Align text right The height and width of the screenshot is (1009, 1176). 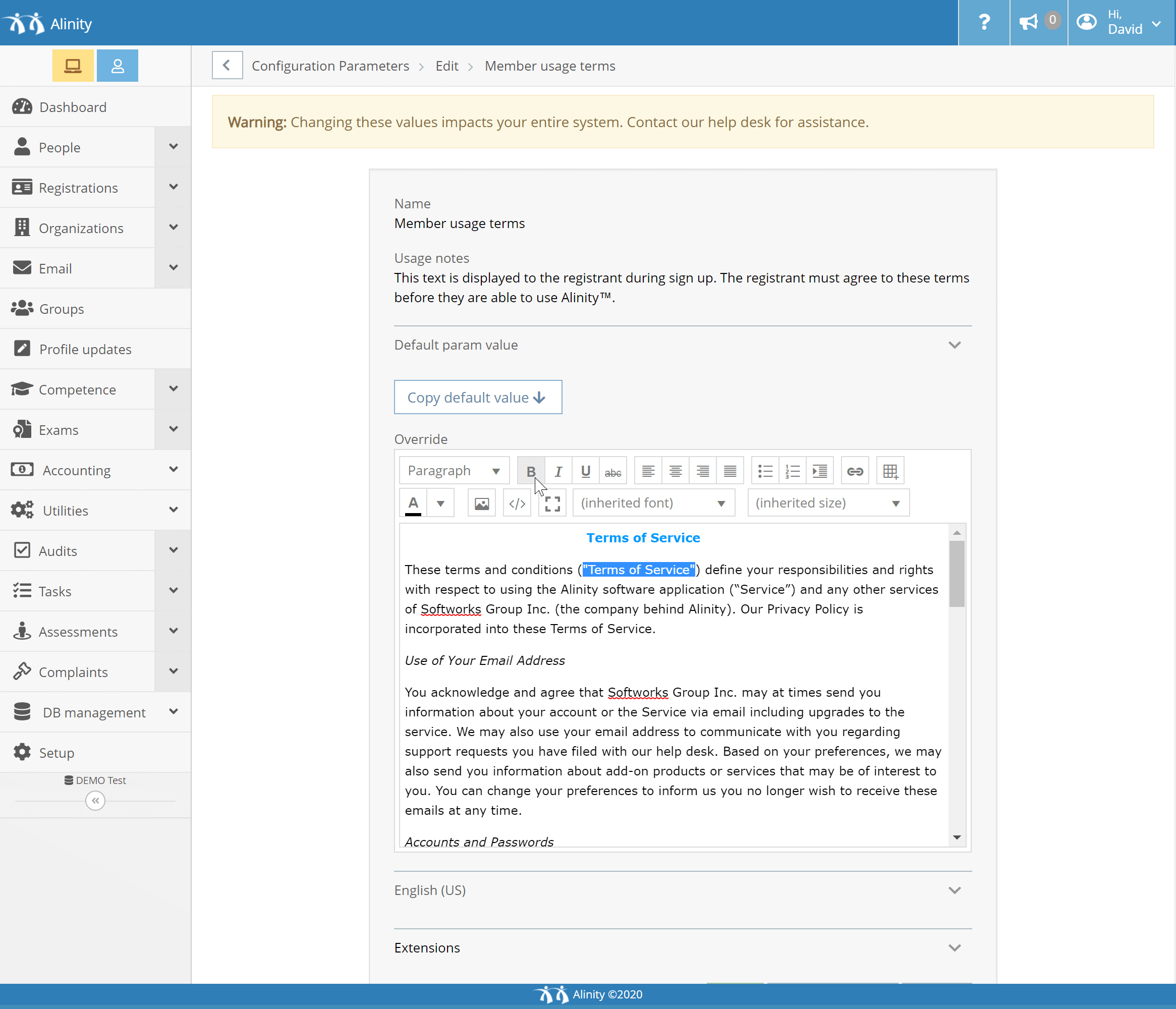pyautogui.click(x=703, y=471)
